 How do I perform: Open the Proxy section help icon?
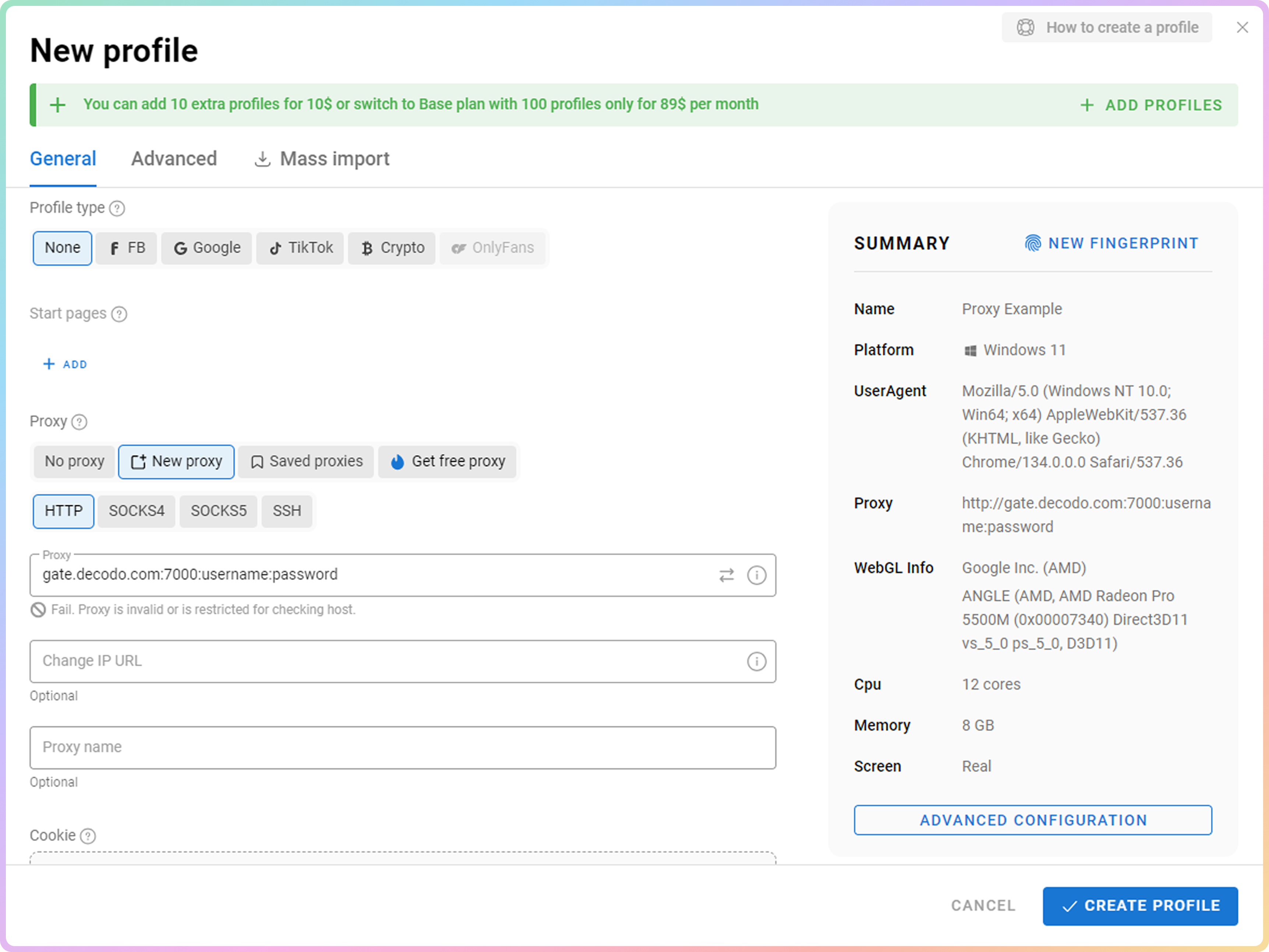pos(79,422)
